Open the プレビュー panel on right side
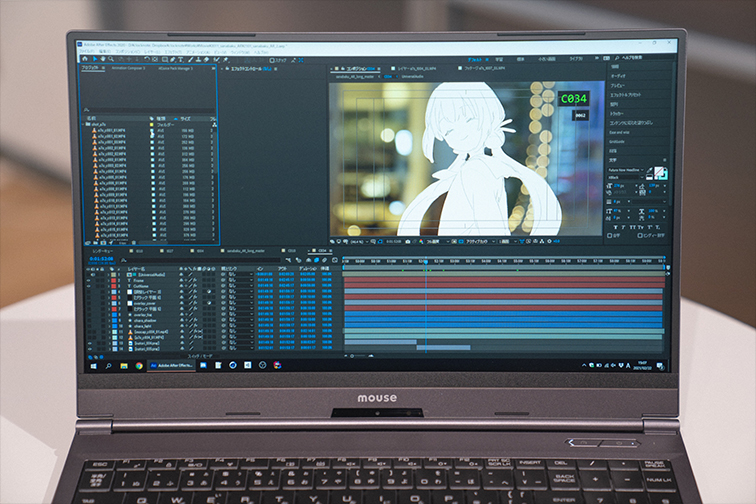 618,85
